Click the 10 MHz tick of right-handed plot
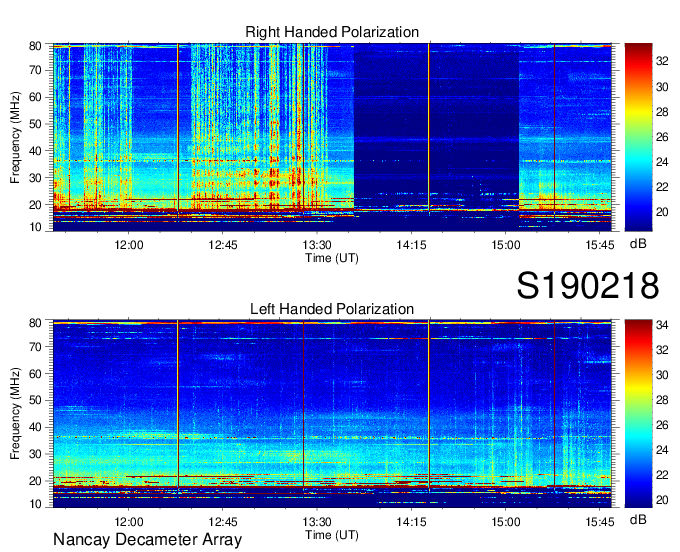Image resolution: width=680 pixels, height=552 pixels. click(35, 227)
